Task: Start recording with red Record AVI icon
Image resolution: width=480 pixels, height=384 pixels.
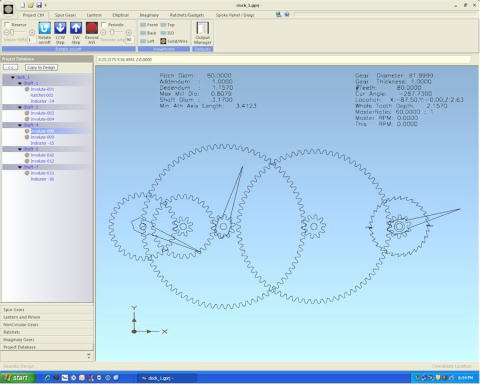Action: click(92, 28)
